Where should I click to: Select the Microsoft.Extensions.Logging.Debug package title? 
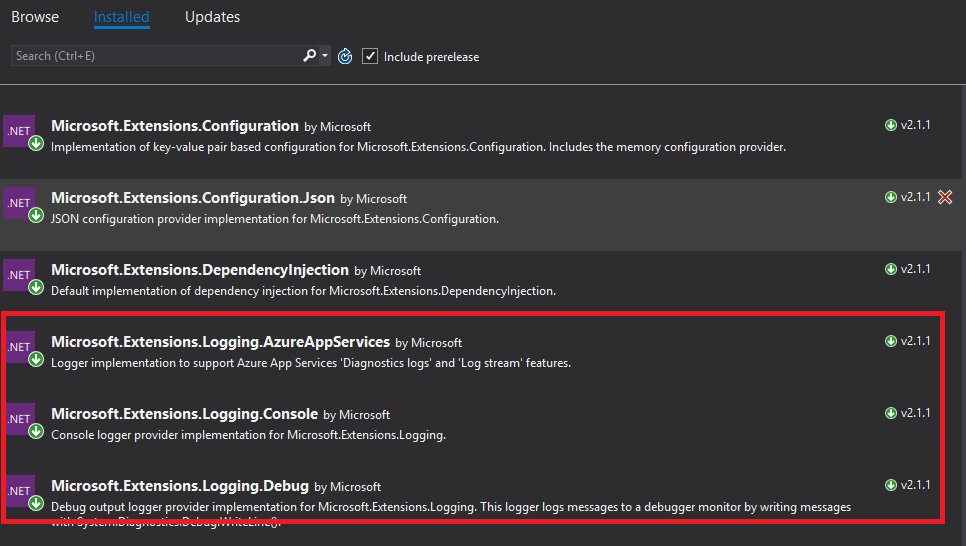click(180, 486)
